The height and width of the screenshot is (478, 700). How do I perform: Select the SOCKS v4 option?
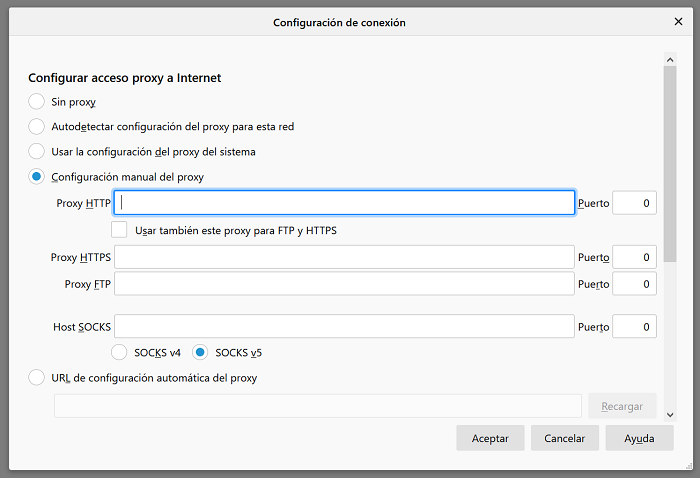coord(119,352)
